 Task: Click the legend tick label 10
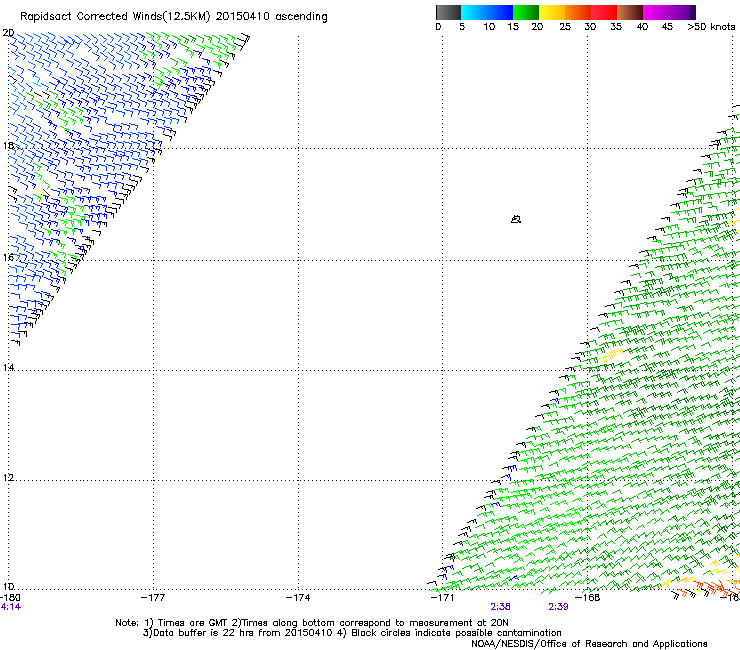pyautogui.click(x=489, y=27)
